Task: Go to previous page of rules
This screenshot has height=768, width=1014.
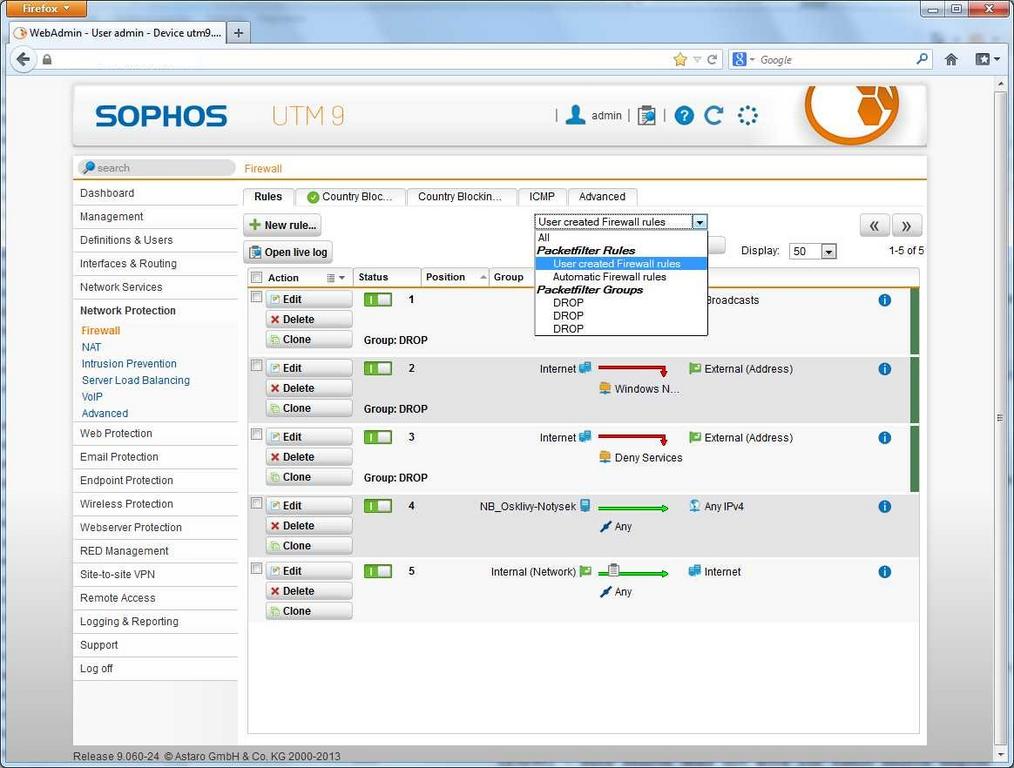Action: [874, 226]
